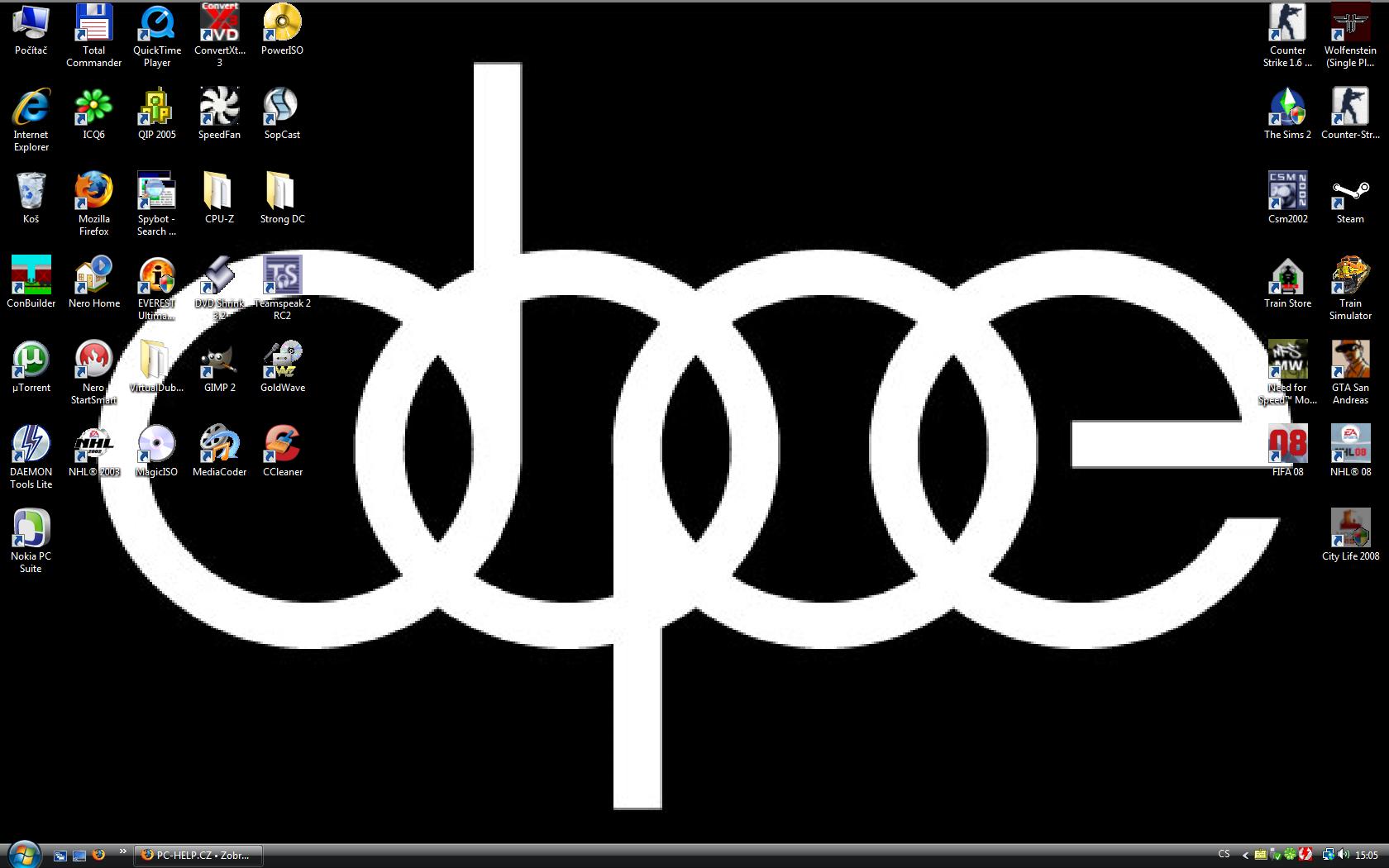Screen dimensions: 1389x868
Task: Click the volume speaker tray icon
Action: click(1343, 856)
